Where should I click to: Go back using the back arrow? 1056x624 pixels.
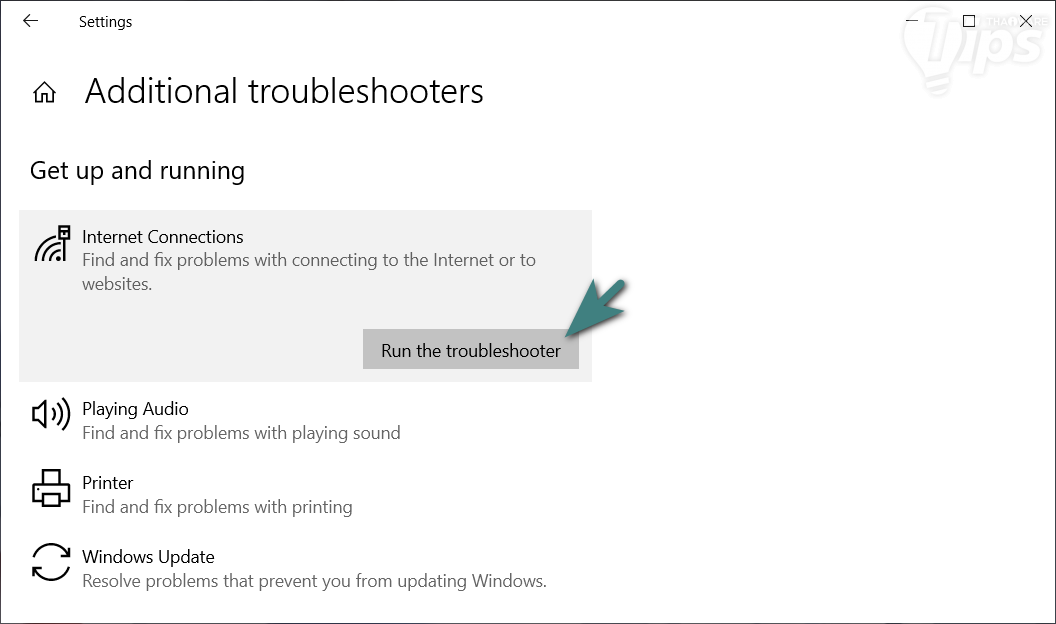30,21
